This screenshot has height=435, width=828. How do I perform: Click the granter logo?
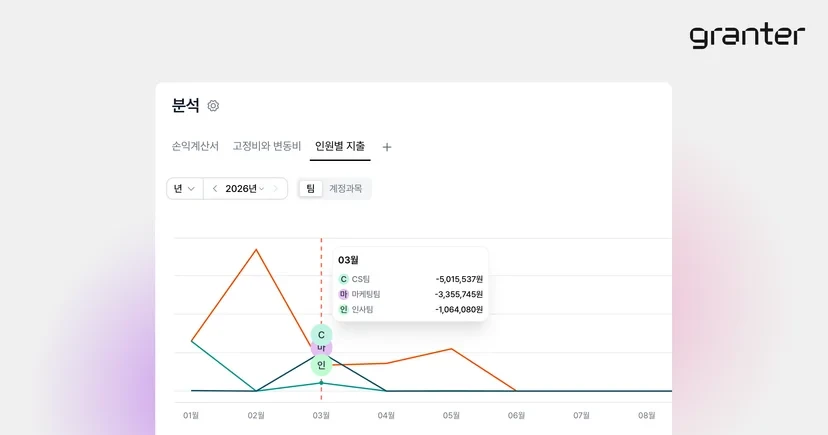[747, 36]
